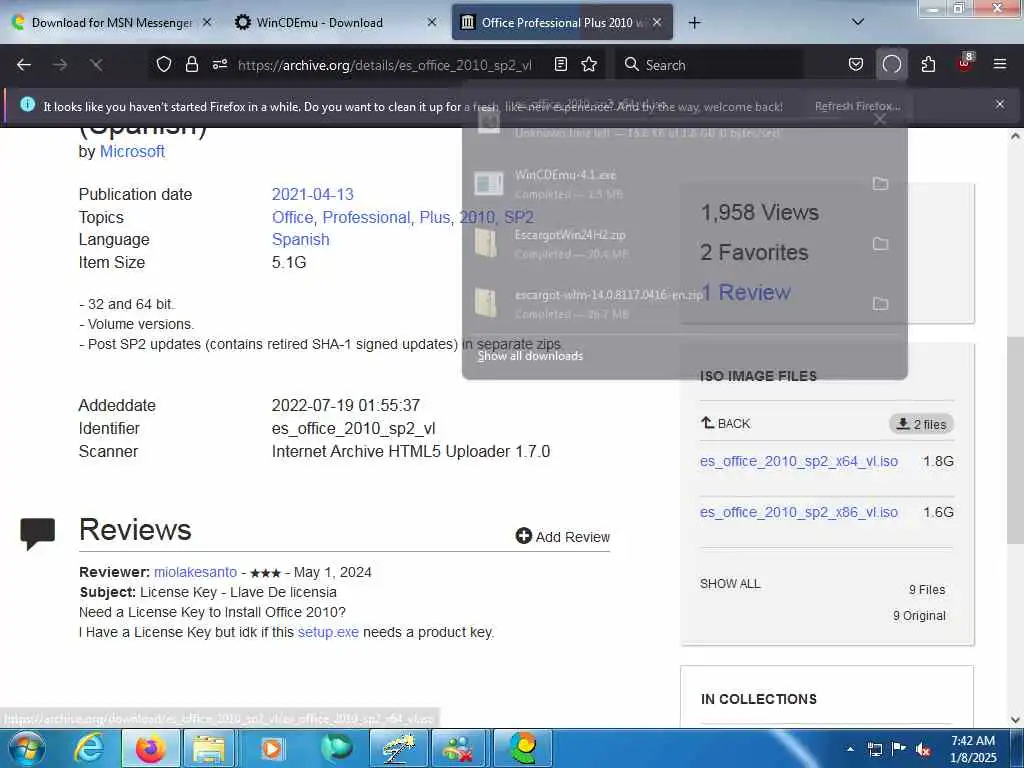List all tabs with the dropdown arrow
1024x768 pixels.
pos(858,22)
